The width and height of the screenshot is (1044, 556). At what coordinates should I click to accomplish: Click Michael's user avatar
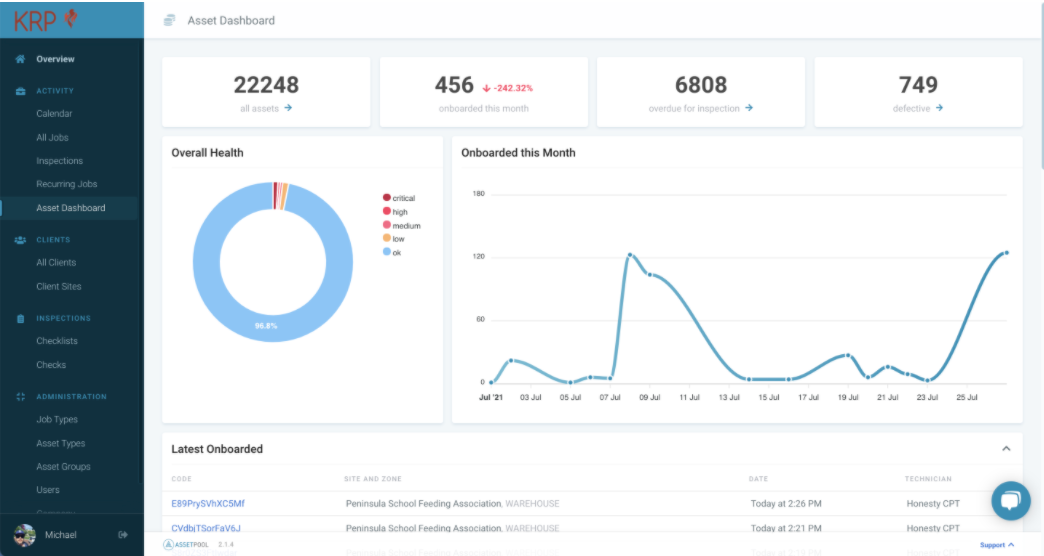pyautogui.click(x=25, y=535)
